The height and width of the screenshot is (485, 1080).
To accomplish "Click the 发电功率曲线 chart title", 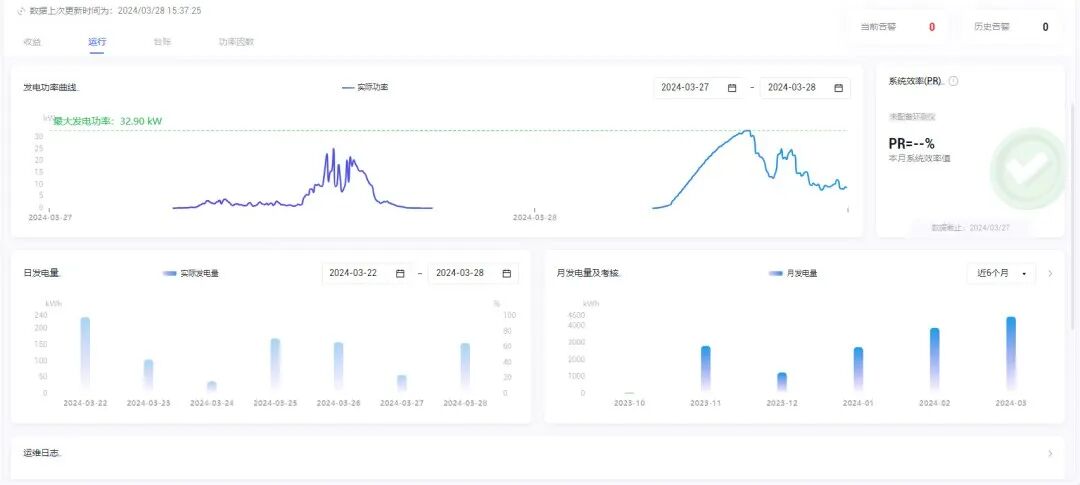I will point(52,87).
